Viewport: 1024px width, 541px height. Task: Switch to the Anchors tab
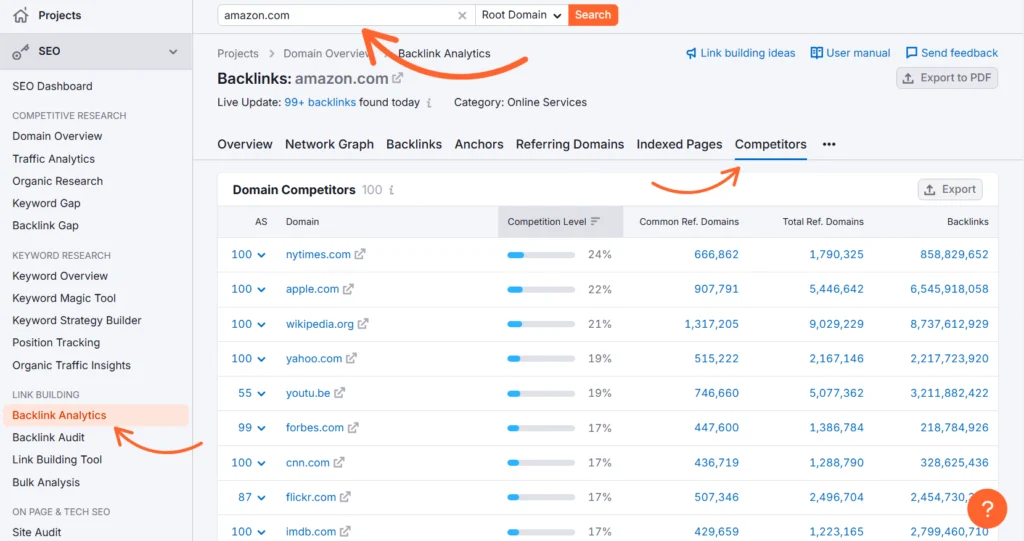click(479, 144)
